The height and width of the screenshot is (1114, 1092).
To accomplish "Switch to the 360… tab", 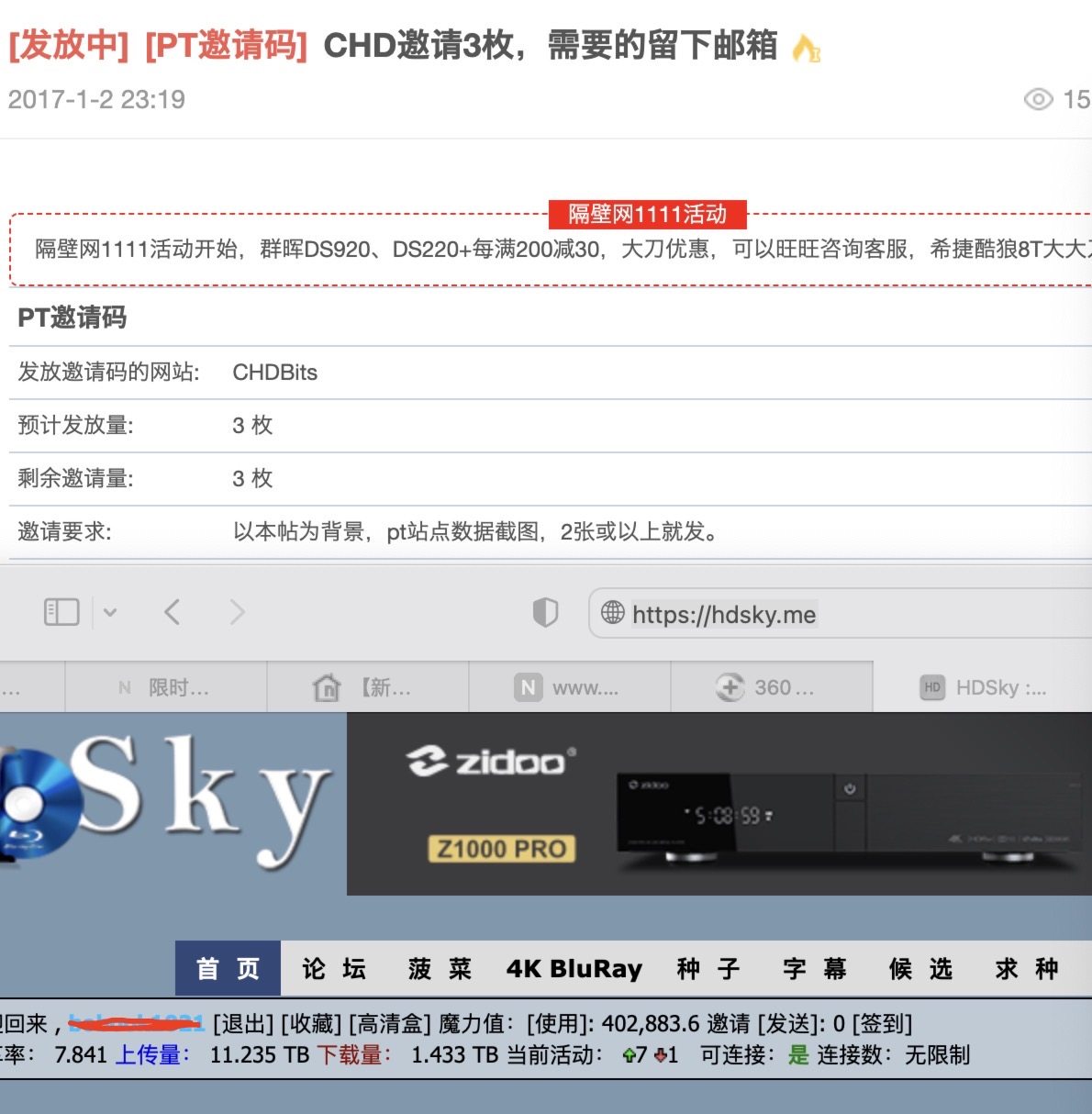I will [772, 687].
